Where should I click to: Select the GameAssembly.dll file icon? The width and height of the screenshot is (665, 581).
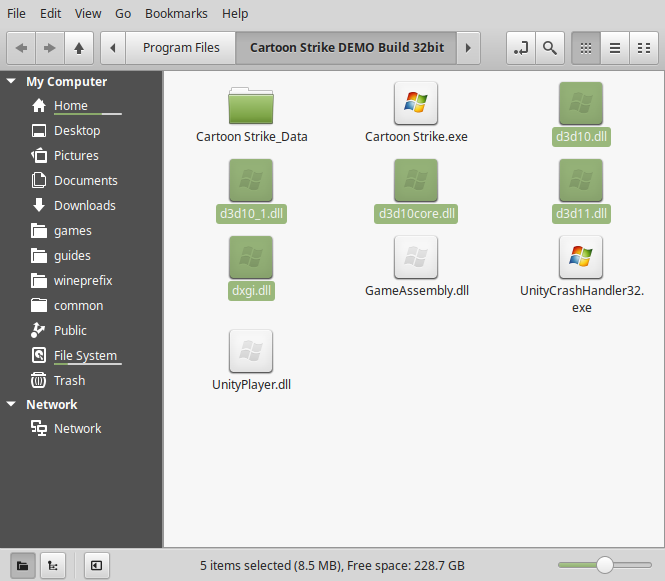416,257
